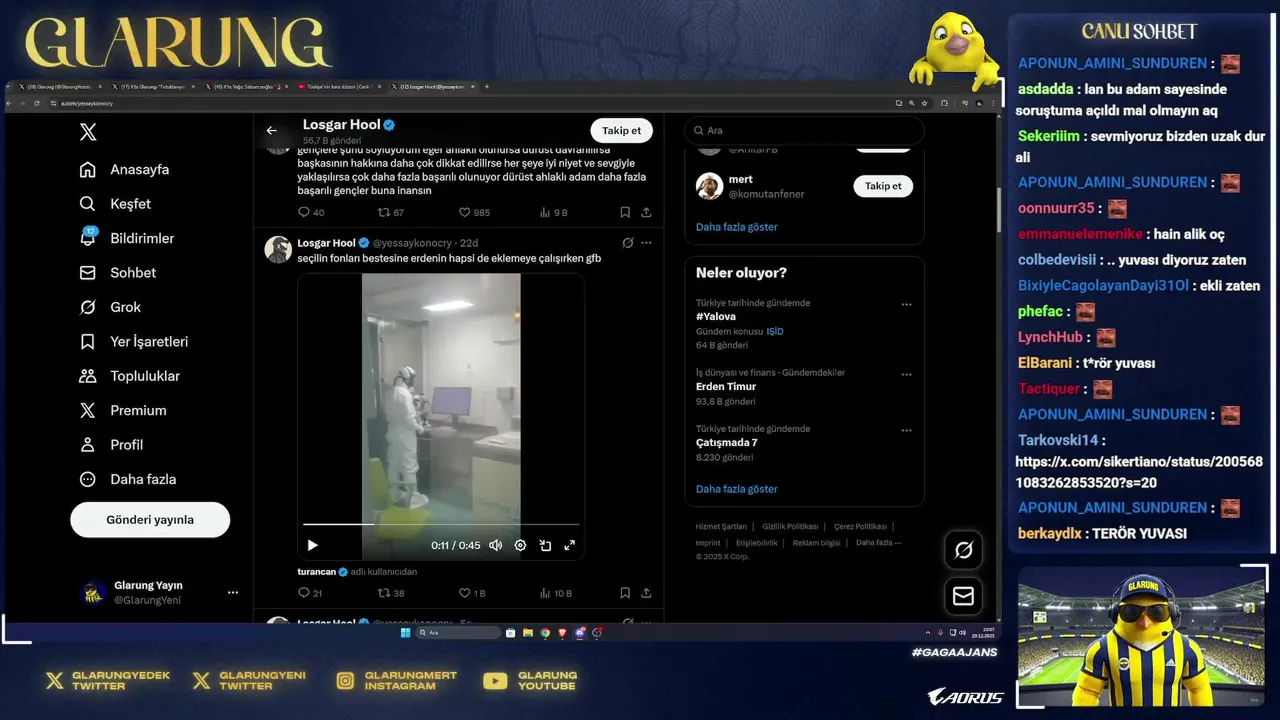Screen dimensions: 1280x720
Task: Reply to the video post with 21 replies
Action: click(x=310, y=593)
